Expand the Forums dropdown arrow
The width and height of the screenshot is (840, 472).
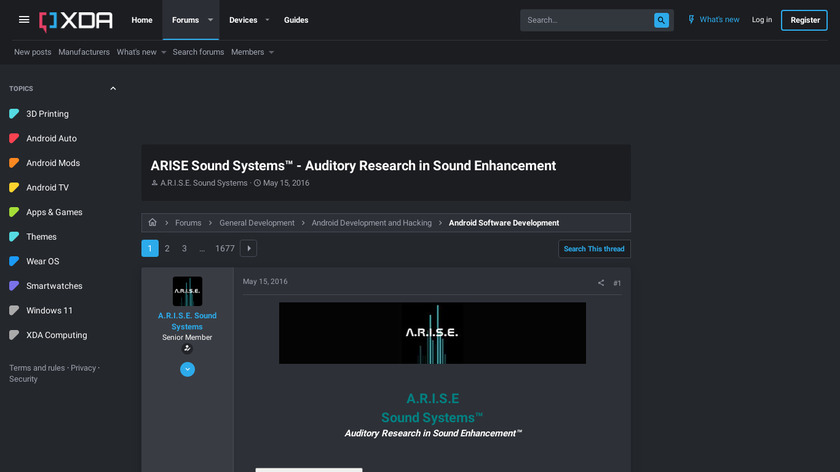point(210,20)
